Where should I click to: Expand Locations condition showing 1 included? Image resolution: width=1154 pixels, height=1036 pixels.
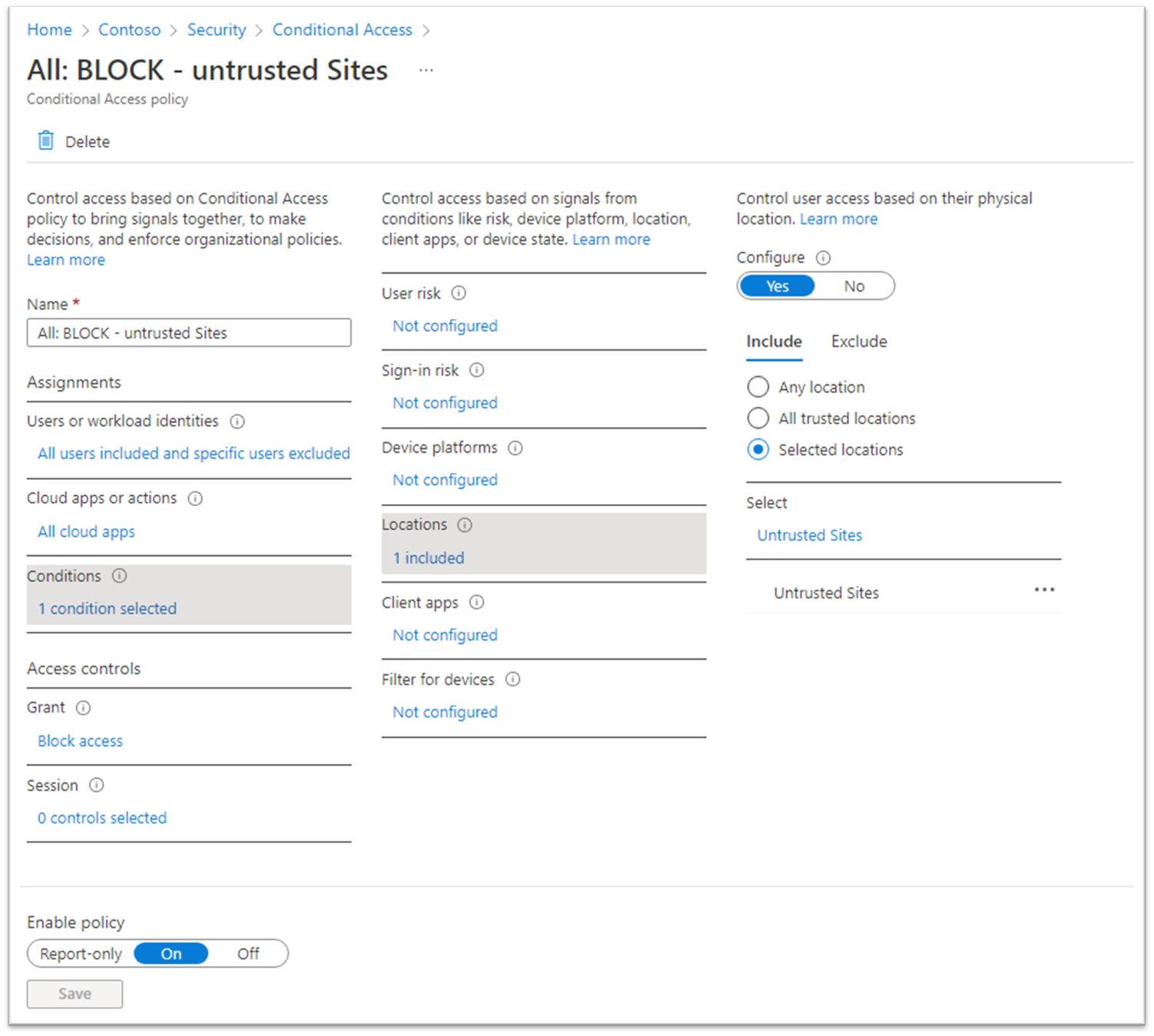pos(429,558)
